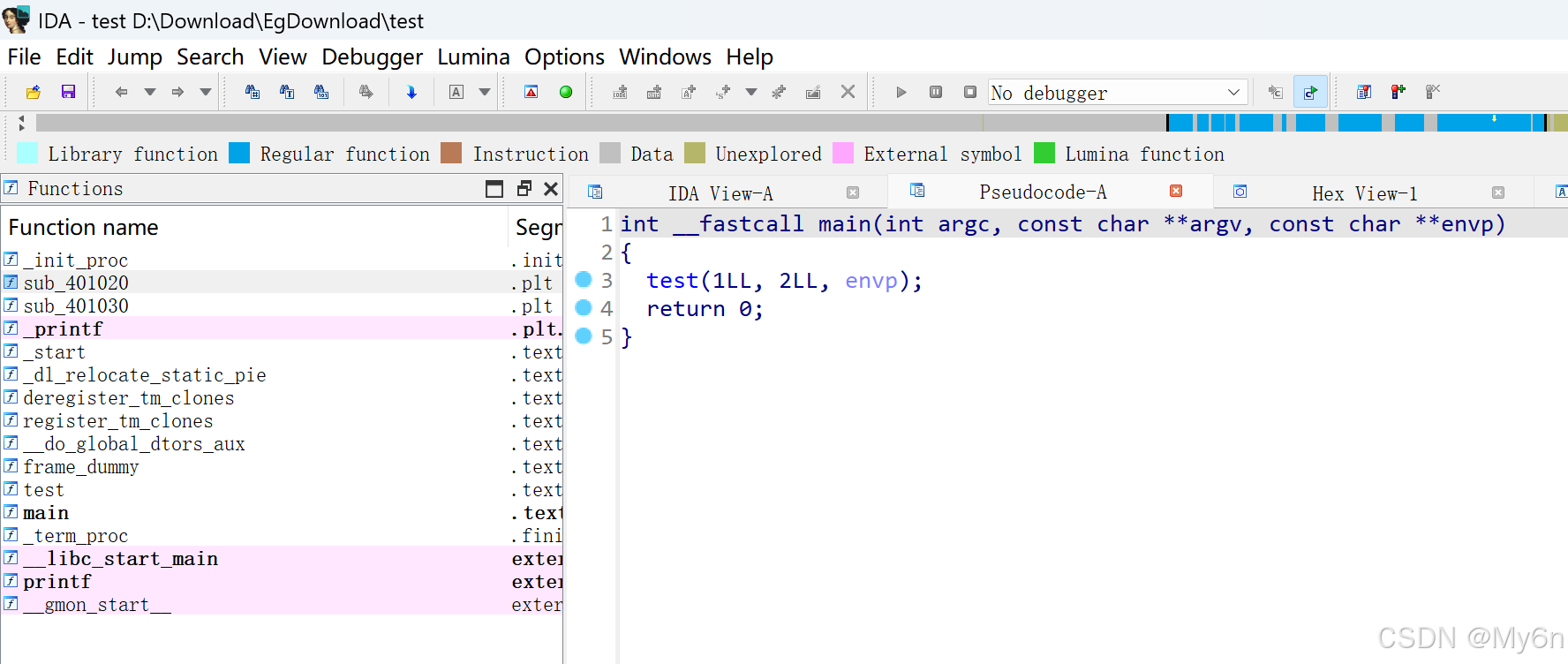Click the blue down-arrow jump icon

point(411,92)
